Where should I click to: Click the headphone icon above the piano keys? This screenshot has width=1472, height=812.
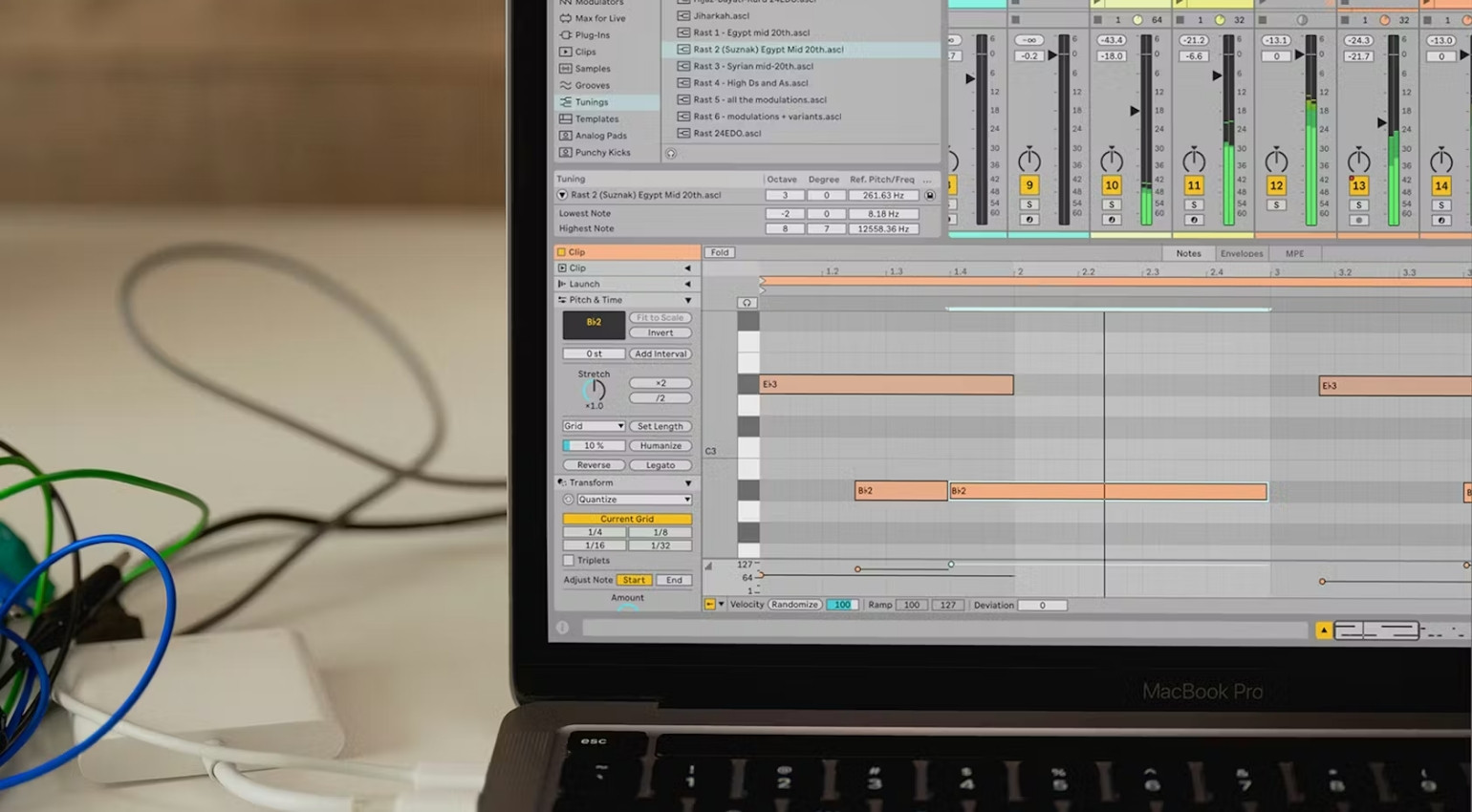pyautogui.click(x=747, y=303)
